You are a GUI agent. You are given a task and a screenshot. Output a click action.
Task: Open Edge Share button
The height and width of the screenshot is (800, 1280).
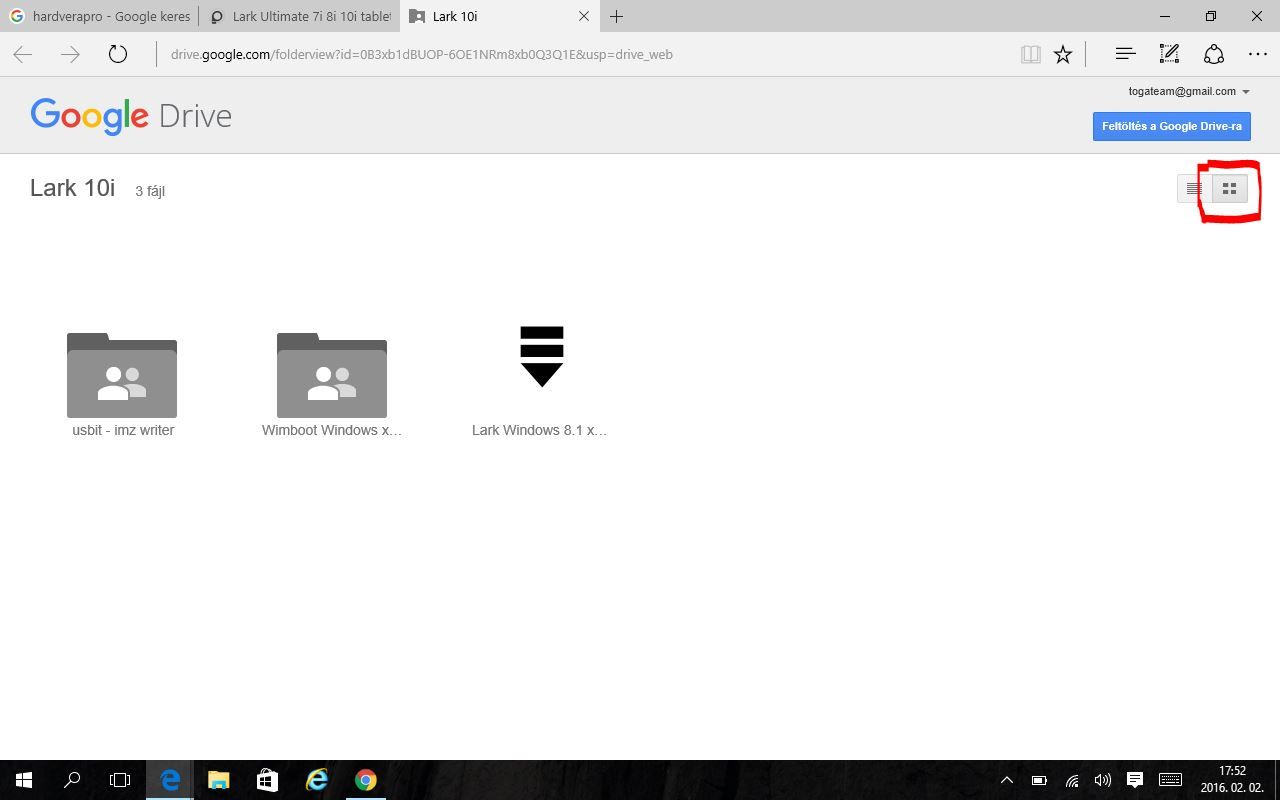[1213, 54]
